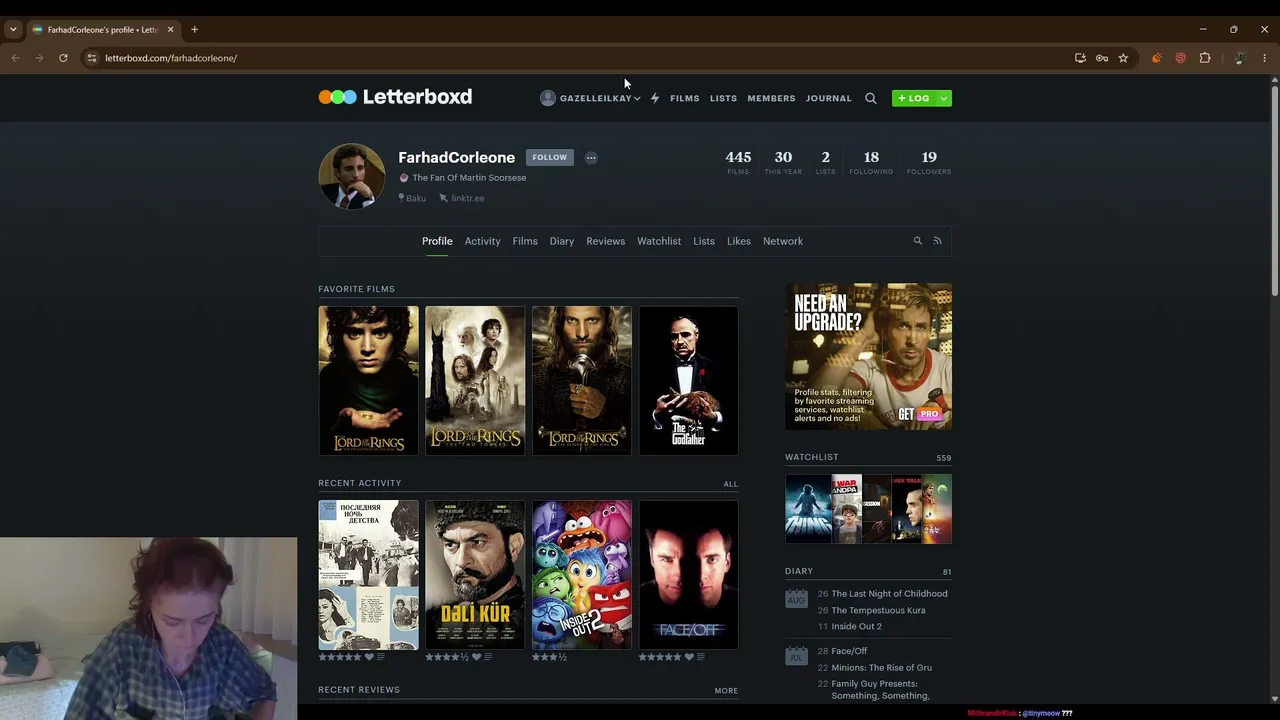Open the Chrome three-dot menu
Image resolution: width=1280 pixels, height=720 pixels.
[x=1264, y=58]
